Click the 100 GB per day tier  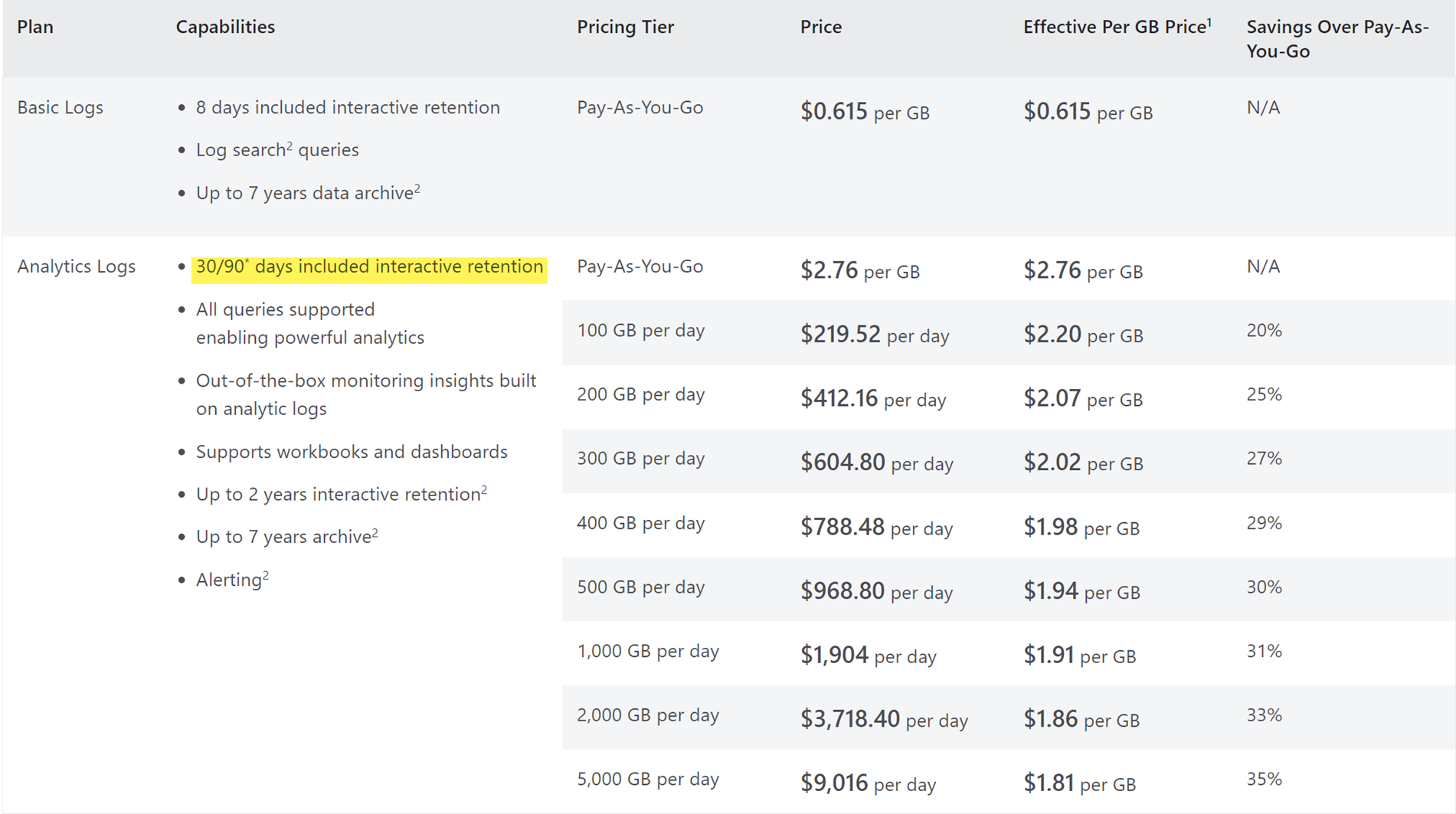tap(640, 331)
